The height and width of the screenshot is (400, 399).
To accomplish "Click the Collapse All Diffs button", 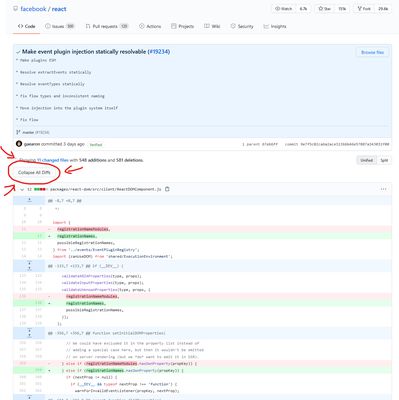I will [x=34, y=172].
